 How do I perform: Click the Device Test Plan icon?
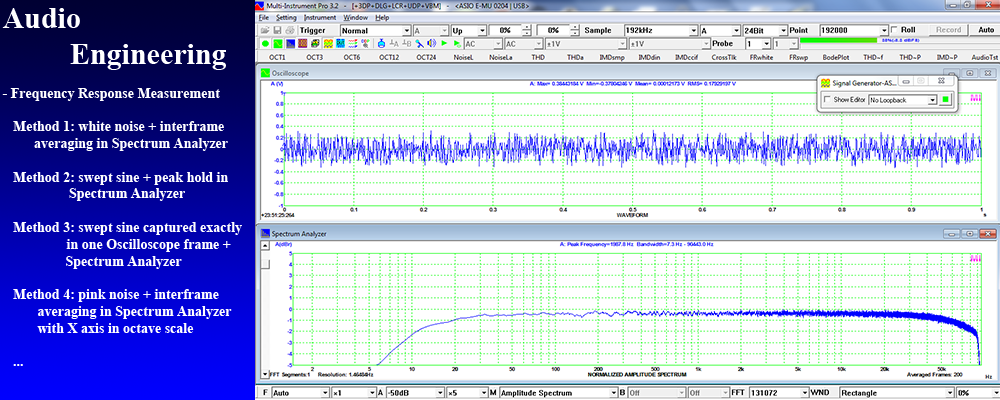365,43
